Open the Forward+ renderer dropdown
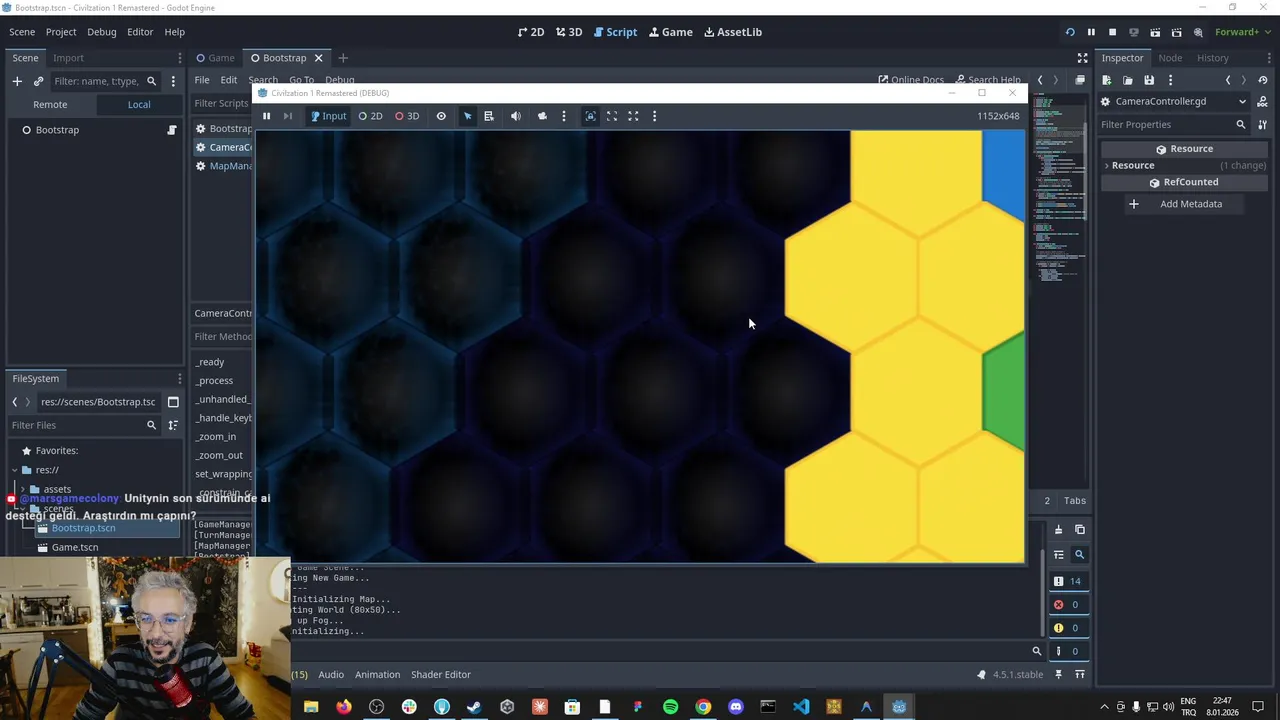The width and height of the screenshot is (1280, 720). pyautogui.click(x=1242, y=32)
